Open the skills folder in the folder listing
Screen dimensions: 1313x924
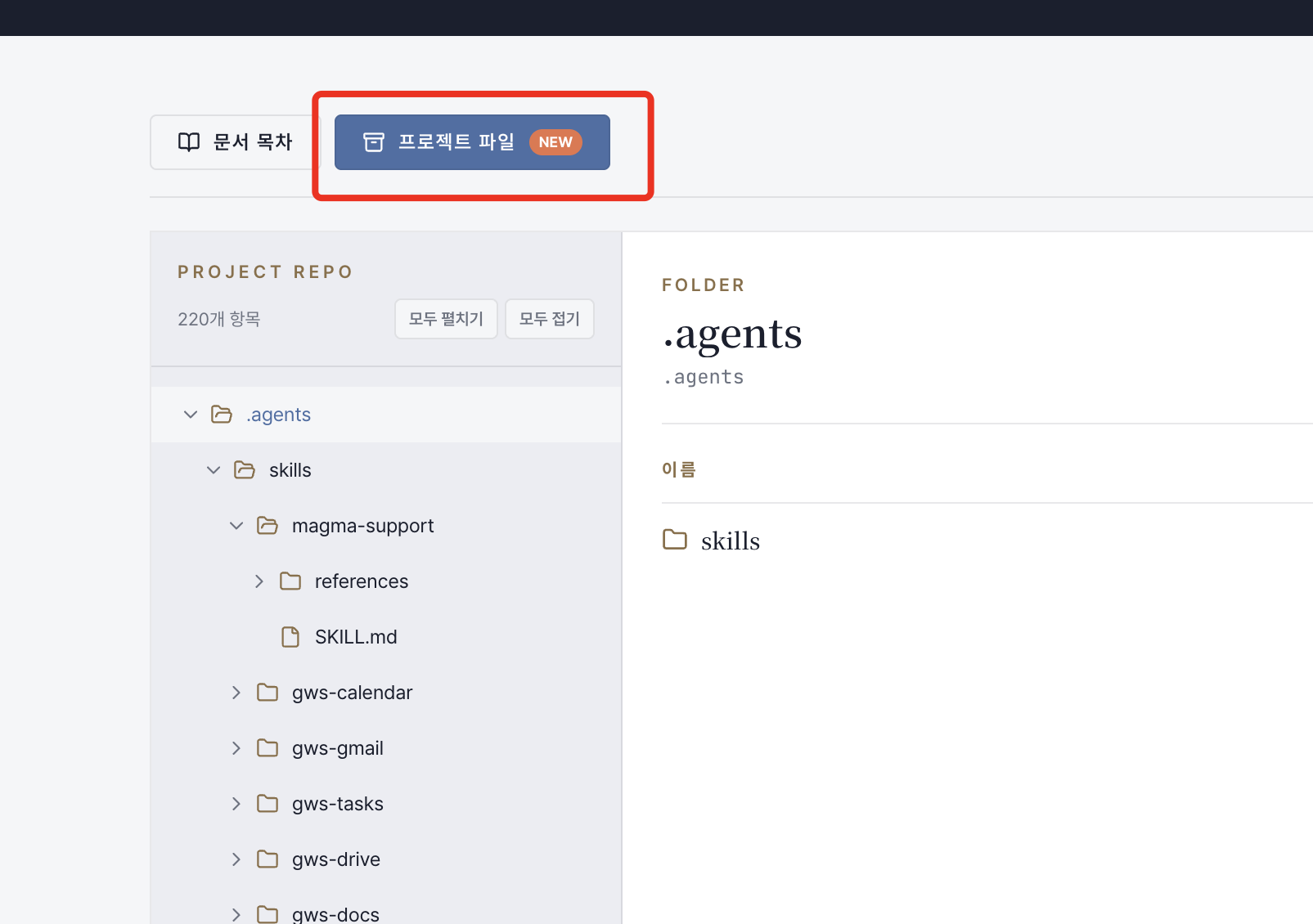click(x=731, y=540)
